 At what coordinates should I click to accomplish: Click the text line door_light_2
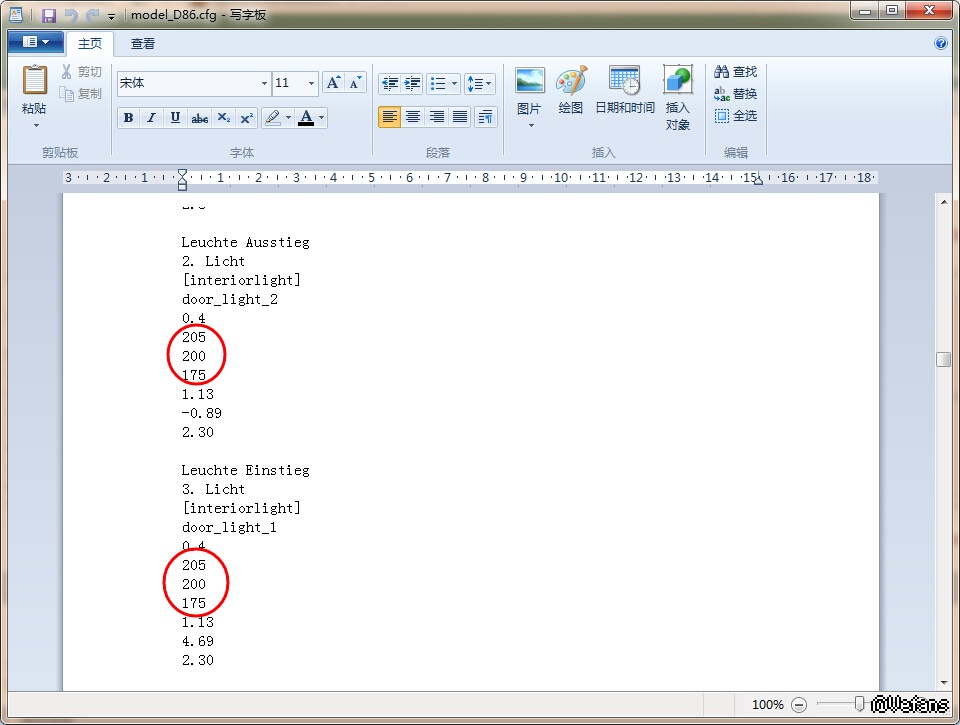click(230, 299)
